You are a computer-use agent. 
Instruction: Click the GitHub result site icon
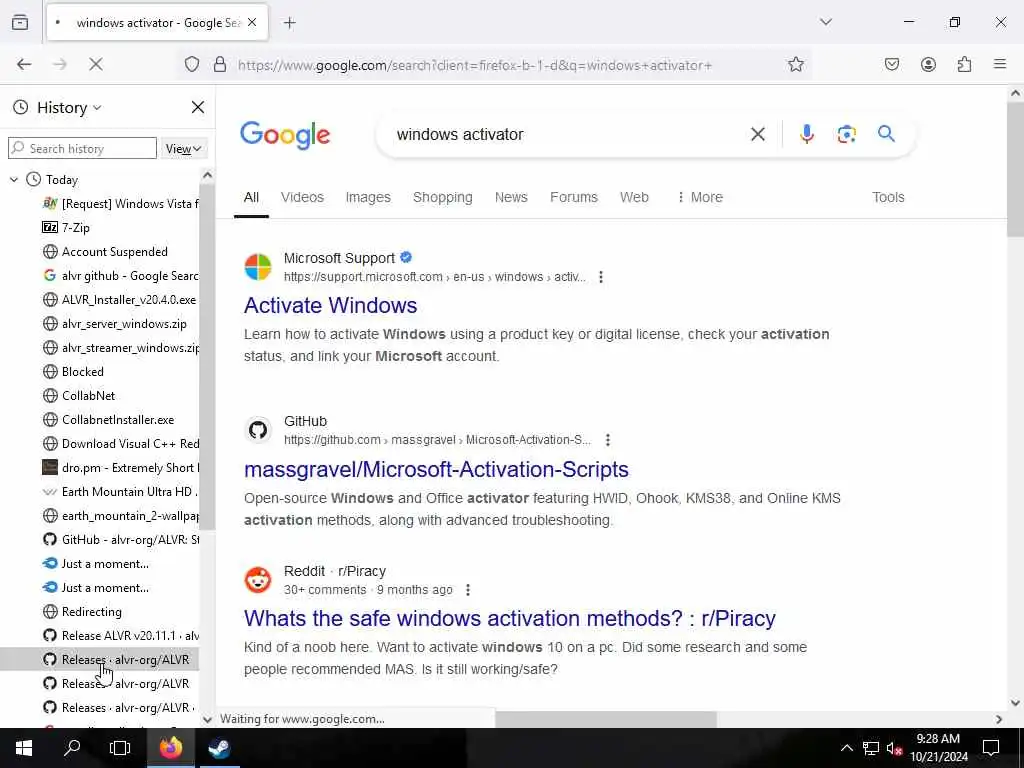pyautogui.click(x=258, y=430)
